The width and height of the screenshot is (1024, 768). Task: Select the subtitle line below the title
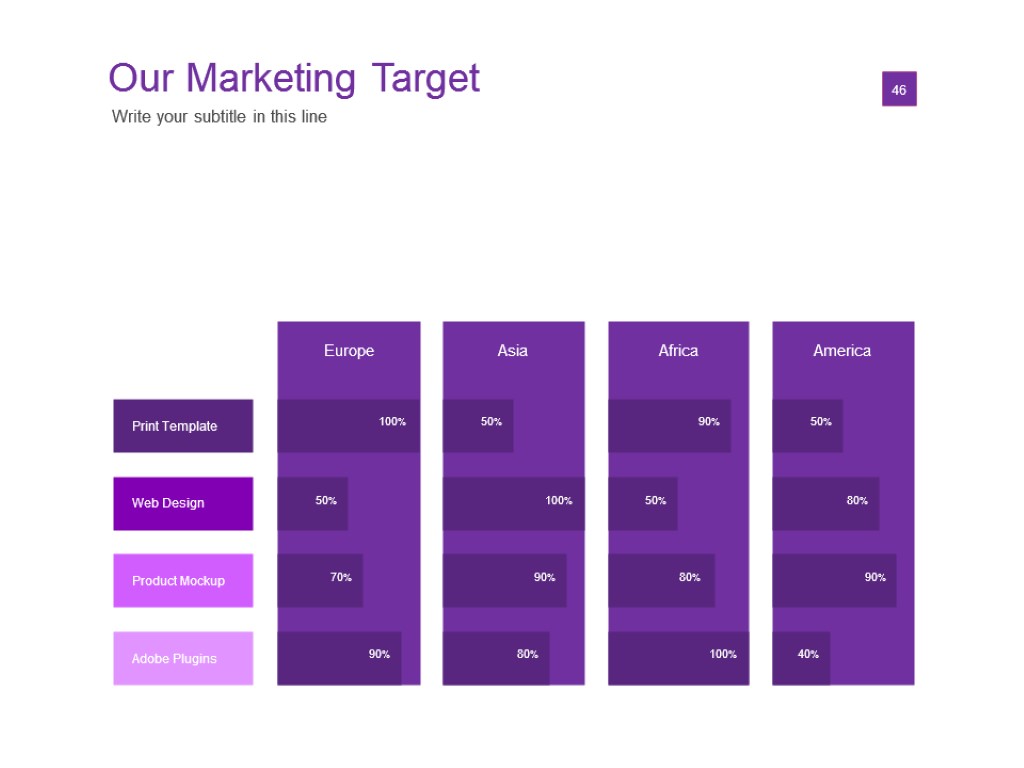pos(219,117)
